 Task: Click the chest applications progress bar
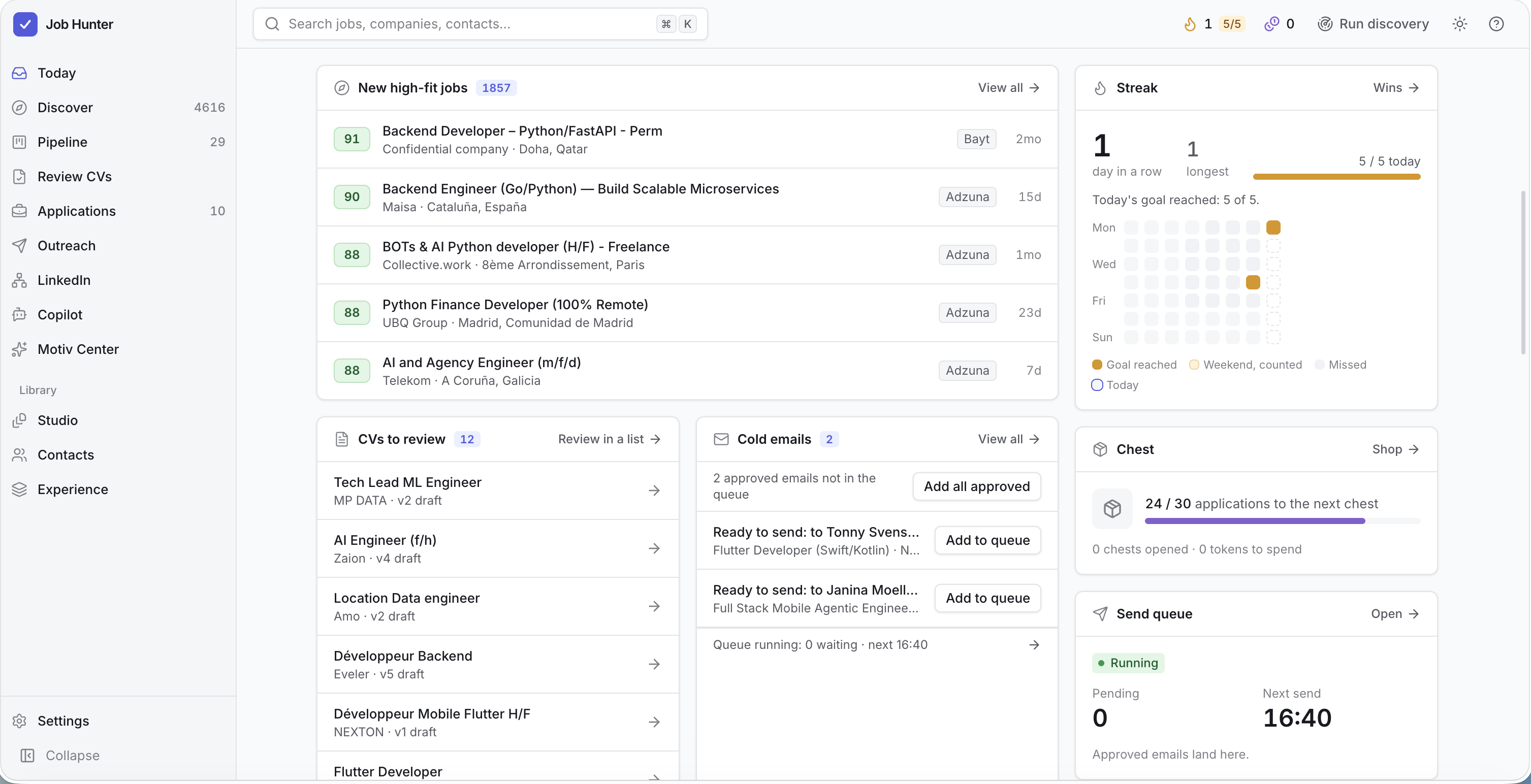pos(1282,521)
